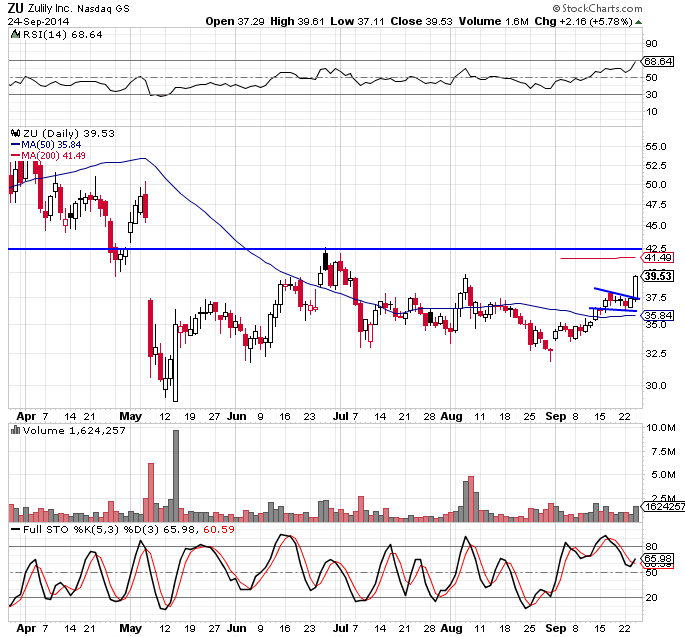Click the line icon beside RSI(14) label
The width and height of the screenshot is (685, 637).
pyautogui.click(x=13, y=33)
